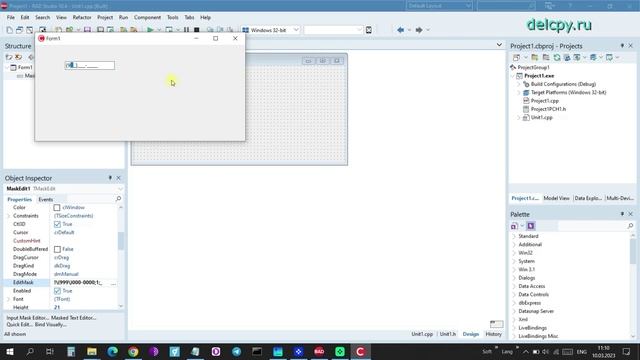640x360 pixels.
Task: Open the File menu
Action: click(x=11, y=18)
